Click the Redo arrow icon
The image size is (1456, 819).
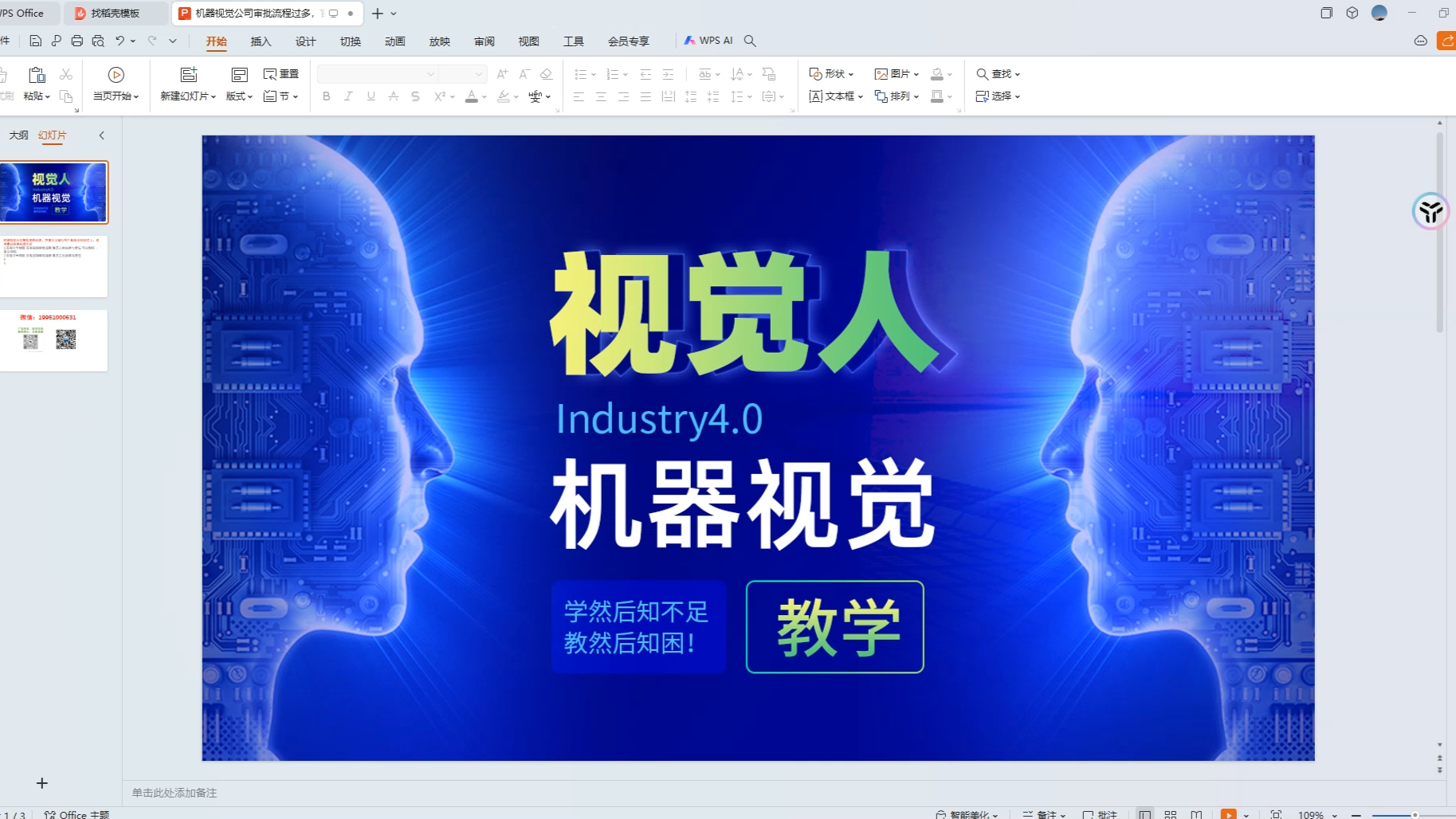152,41
